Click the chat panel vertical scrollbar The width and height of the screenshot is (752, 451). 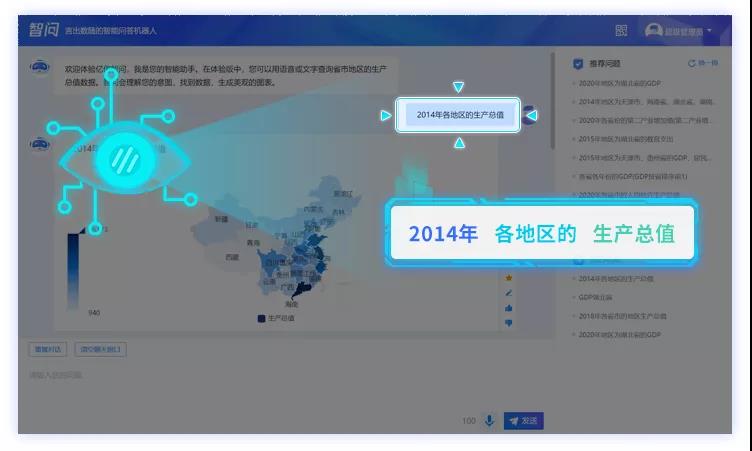coord(552,101)
